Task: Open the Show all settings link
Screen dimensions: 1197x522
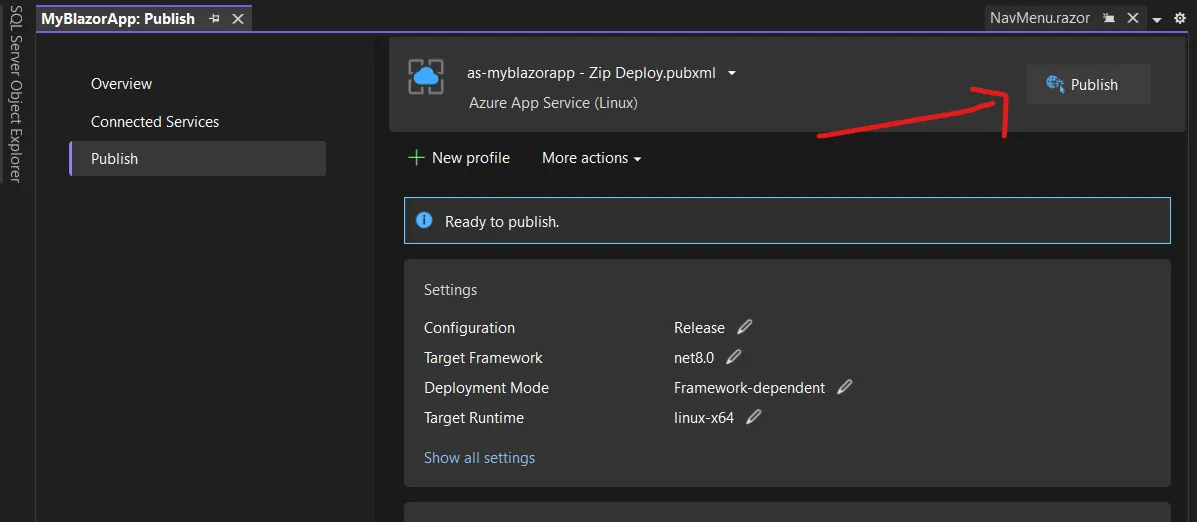Action: [x=479, y=458]
